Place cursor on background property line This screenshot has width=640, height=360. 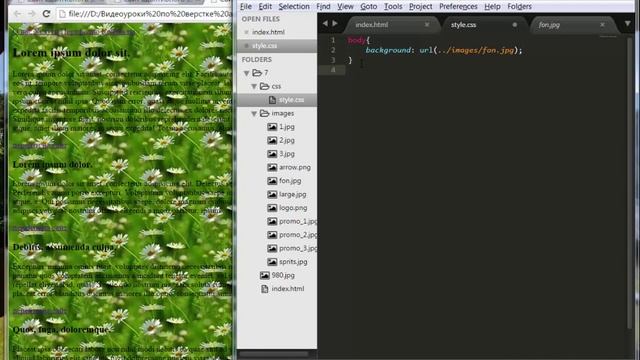(x=444, y=50)
